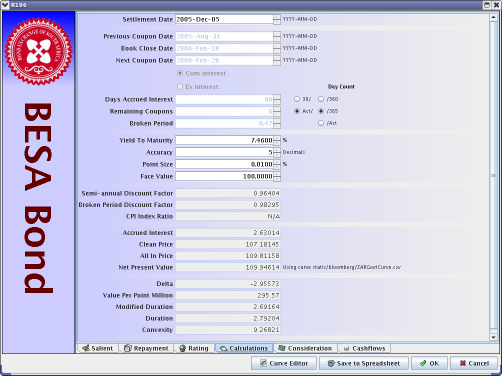
Task: Click the Next Coupon Date spinner
Action: point(277,60)
